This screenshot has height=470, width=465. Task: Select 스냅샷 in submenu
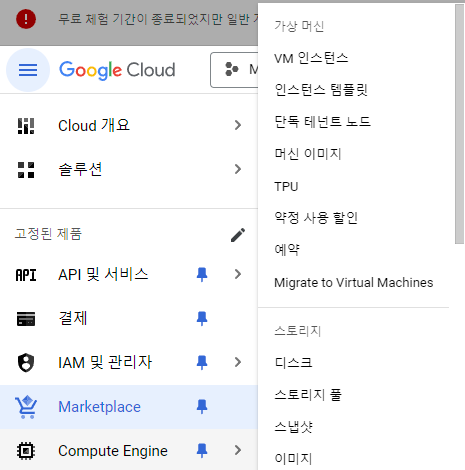point(293,426)
